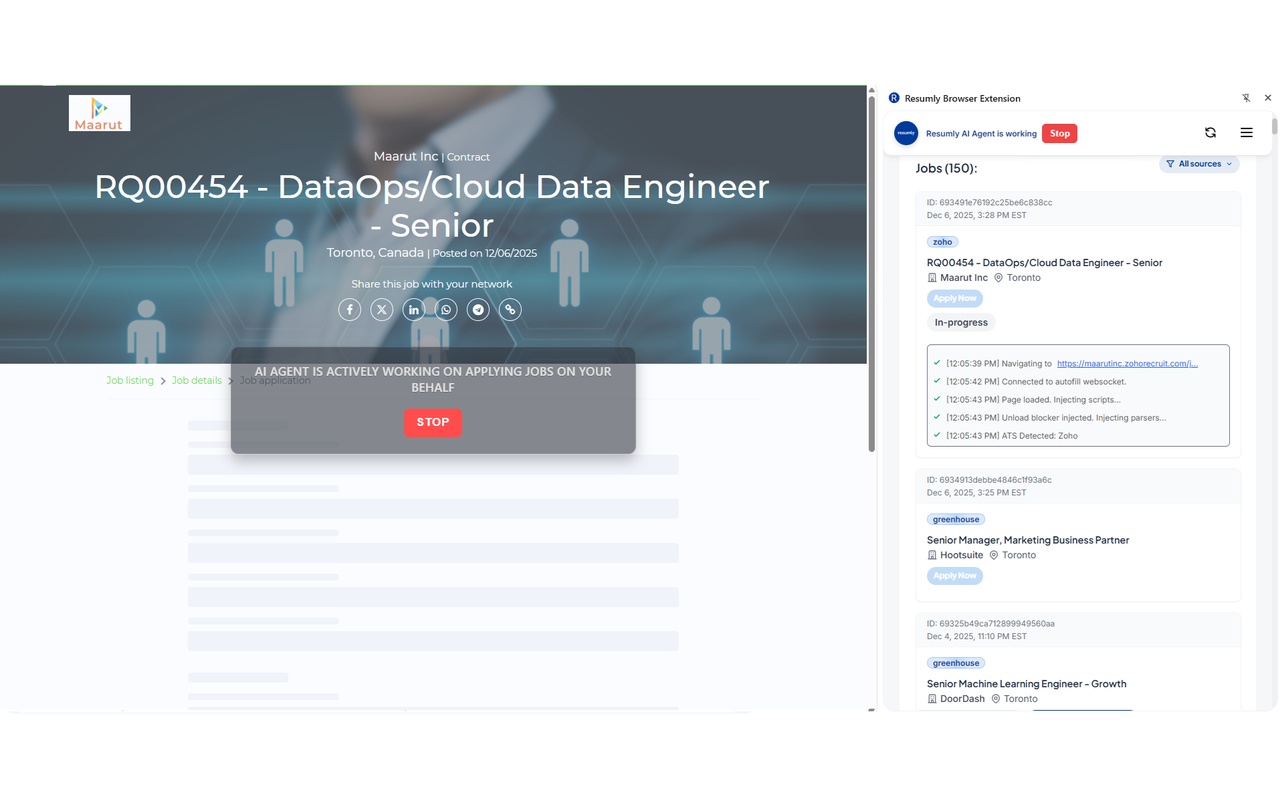Screen dimensions: 1280x800
Task: Go to the Job details breadcrumb
Action: pos(197,381)
